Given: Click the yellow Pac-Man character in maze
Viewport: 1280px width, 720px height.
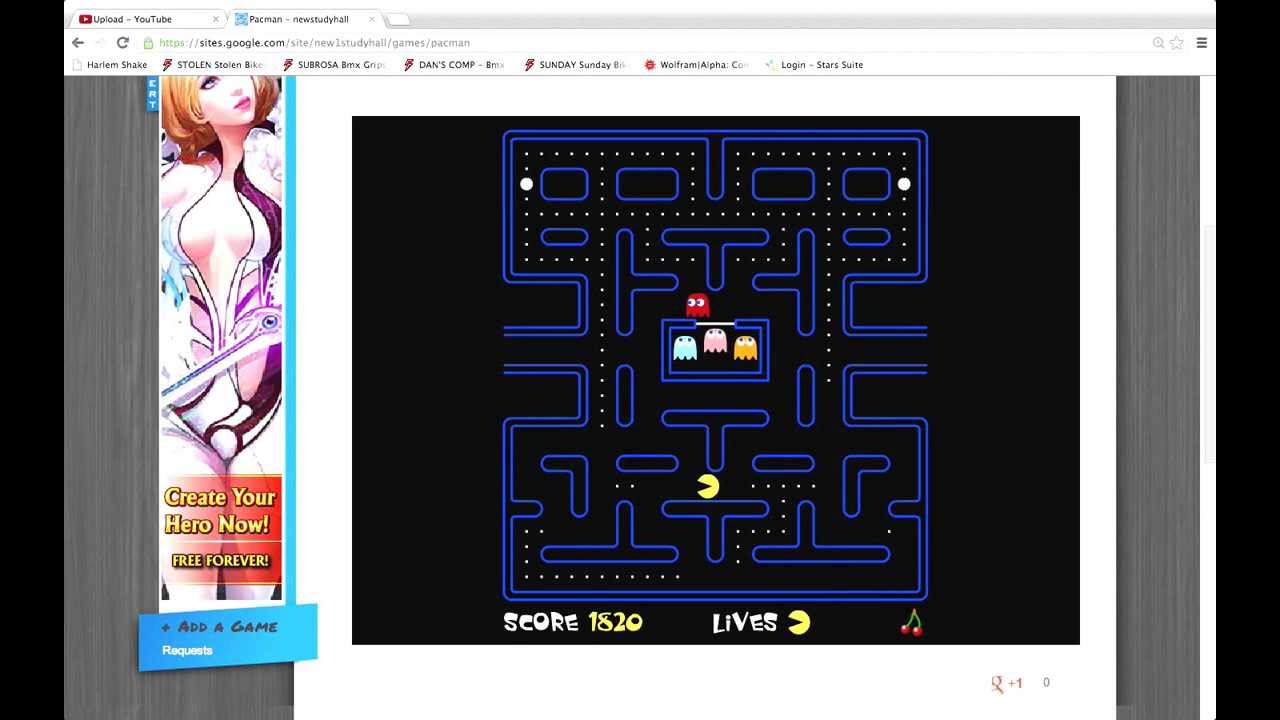Looking at the screenshot, I should tap(708, 487).
